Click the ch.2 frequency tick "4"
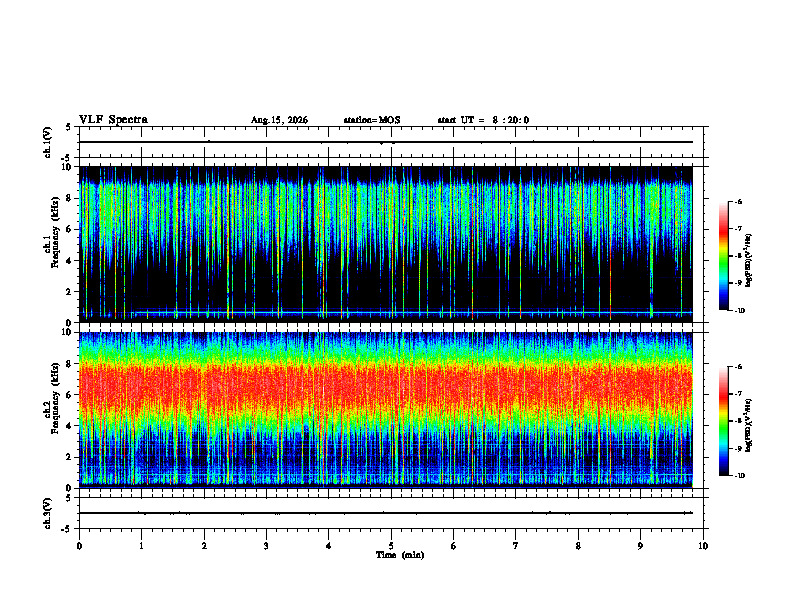 click(x=70, y=426)
